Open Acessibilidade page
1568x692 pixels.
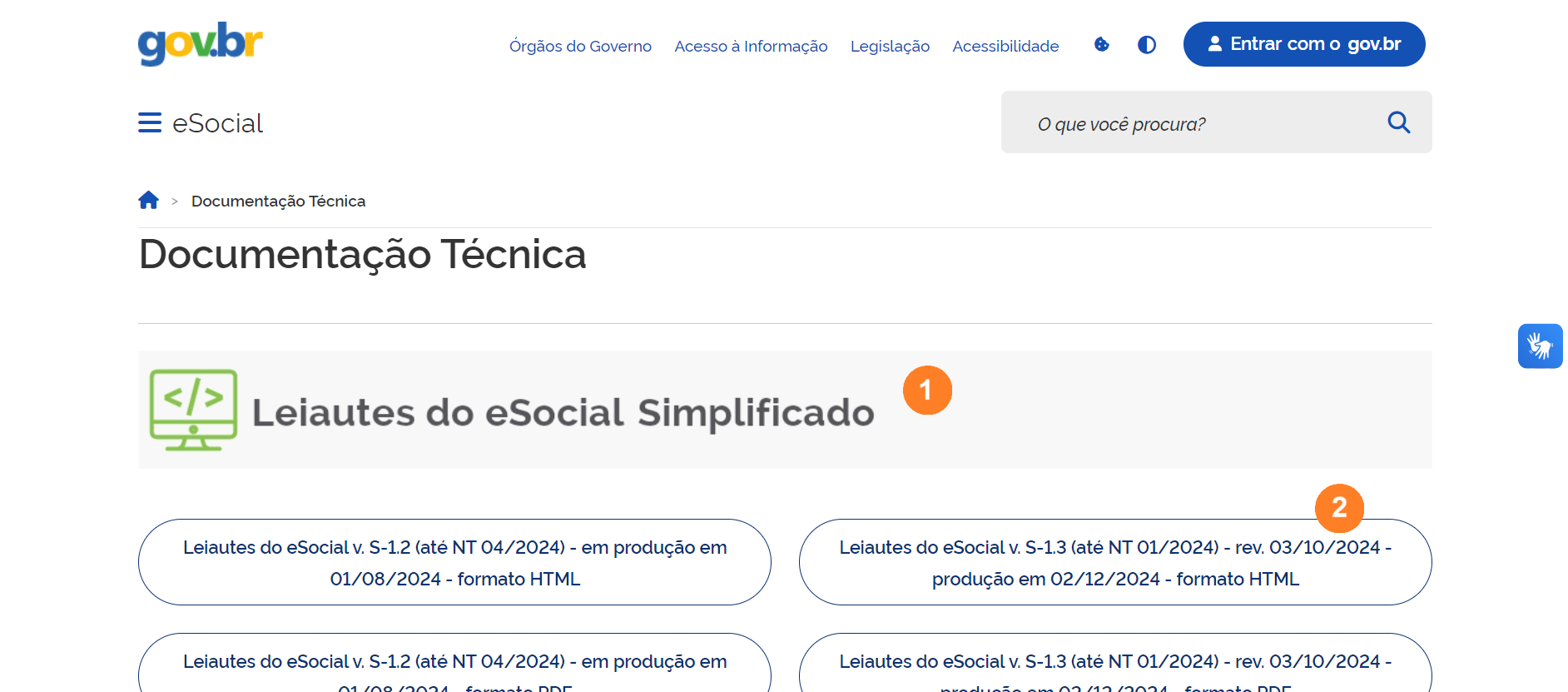click(x=1005, y=47)
